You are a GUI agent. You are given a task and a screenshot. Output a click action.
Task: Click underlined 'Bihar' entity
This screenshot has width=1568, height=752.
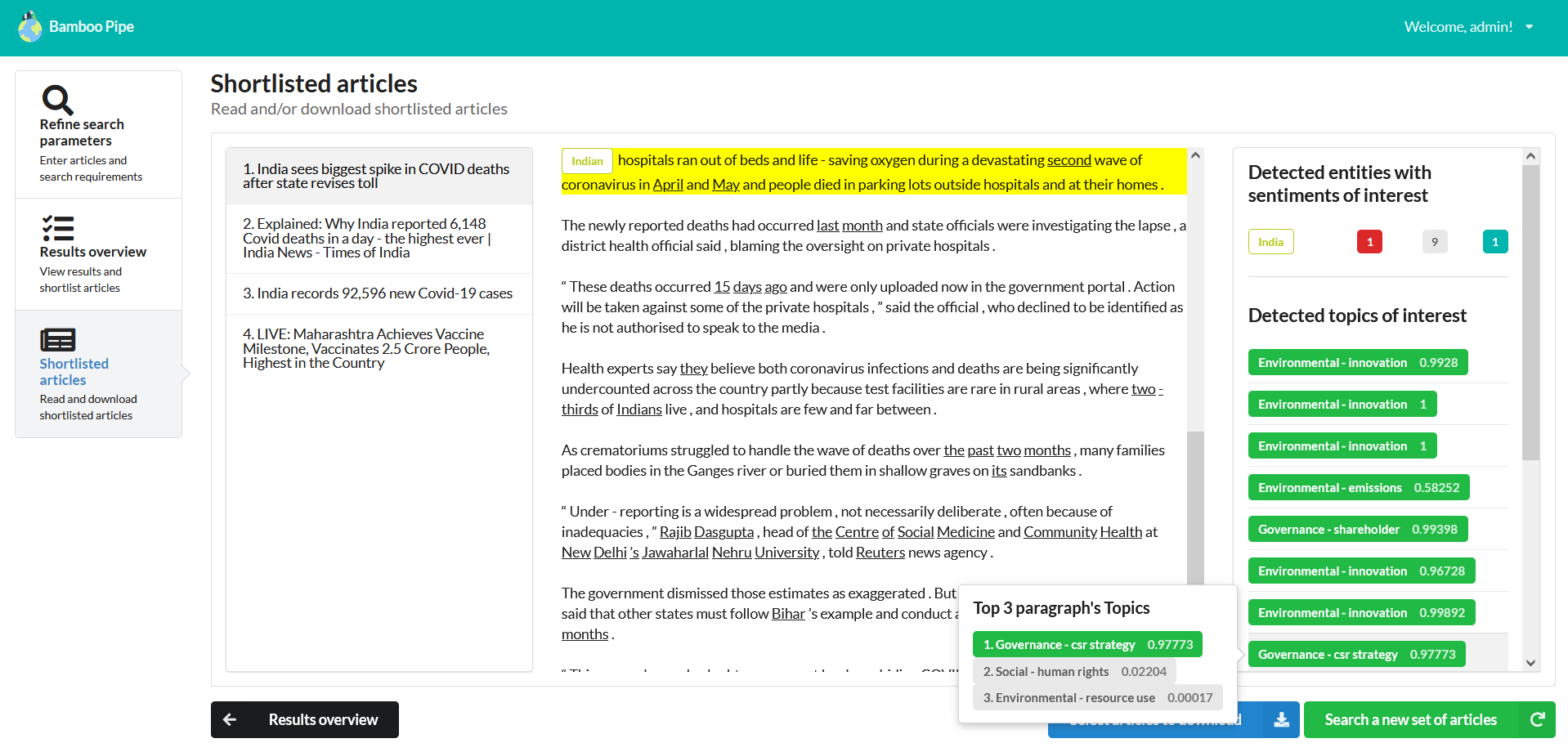tap(788, 614)
